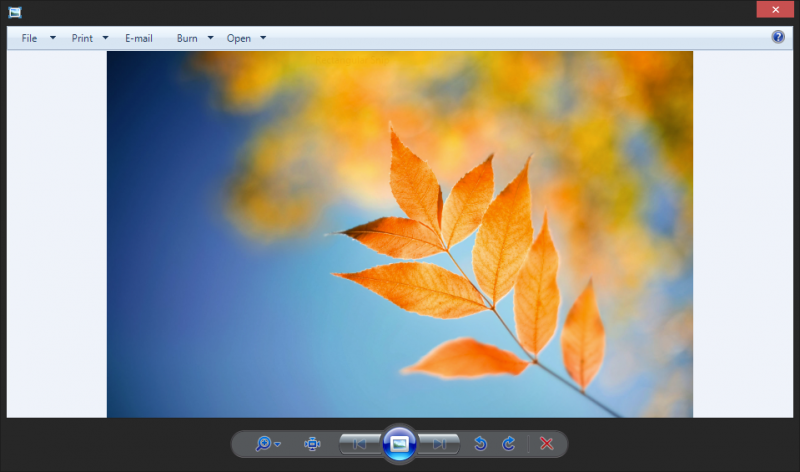Expand the Print dropdown arrow
Image resolution: width=800 pixels, height=472 pixels.
tap(106, 38)
